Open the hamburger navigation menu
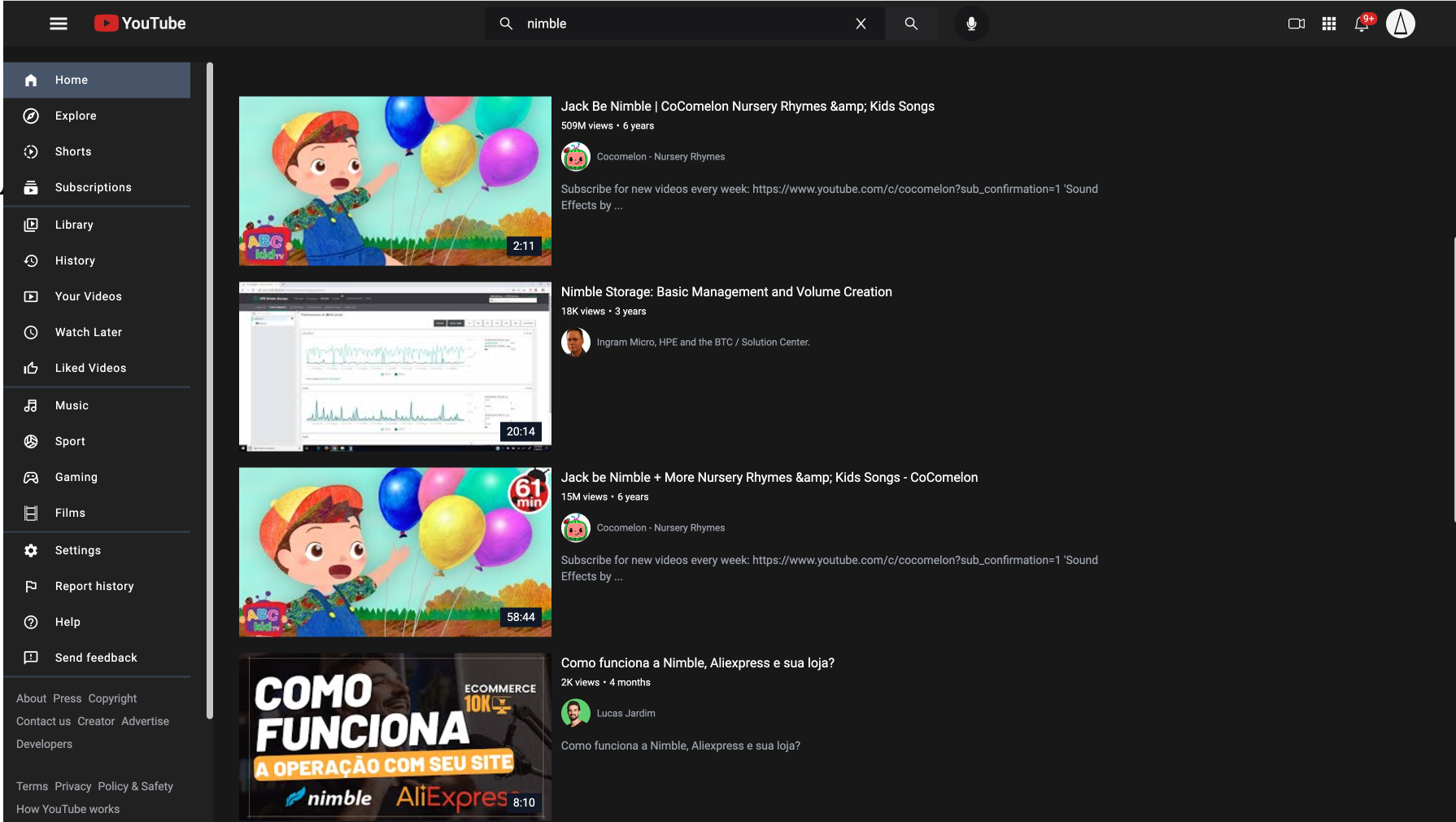This screenshot has width=1456, height=822. click(x=58, y=23)
